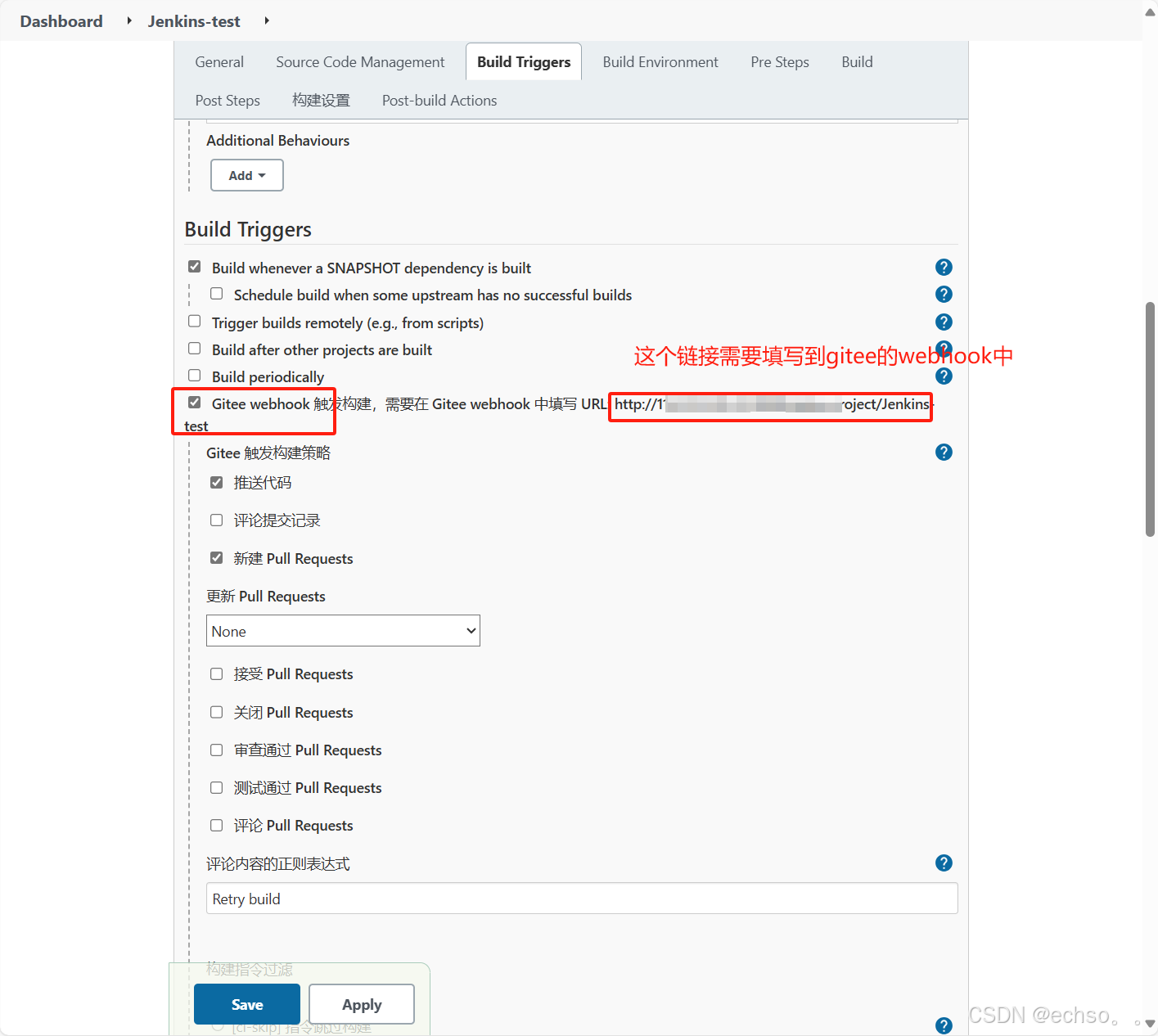Open help for SNAPSHOT dependency build option
Image resolution: width=1158 pixels, height=1036 pixels.
click(944, 268)
